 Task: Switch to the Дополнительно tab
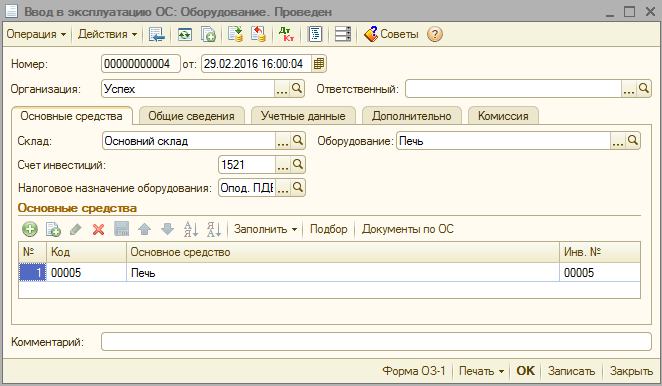click(x=412, y=116)
